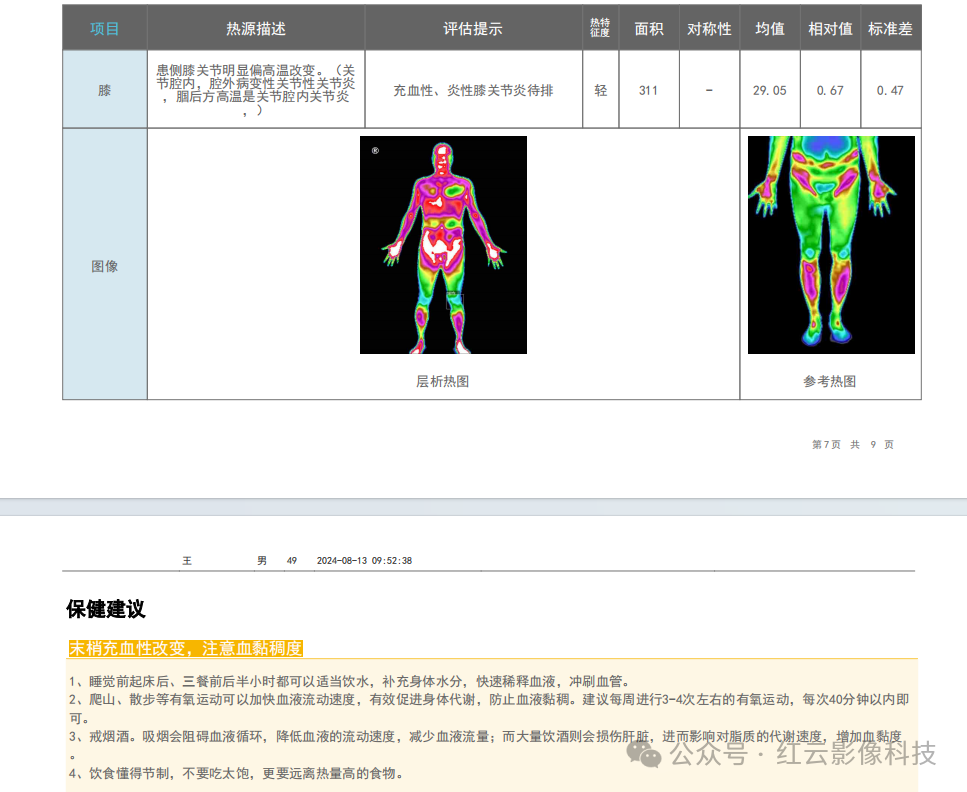The width and height of the screenshot is (967, 792).
Task: Click the 热源描述 column header
Action: point(256,29)
